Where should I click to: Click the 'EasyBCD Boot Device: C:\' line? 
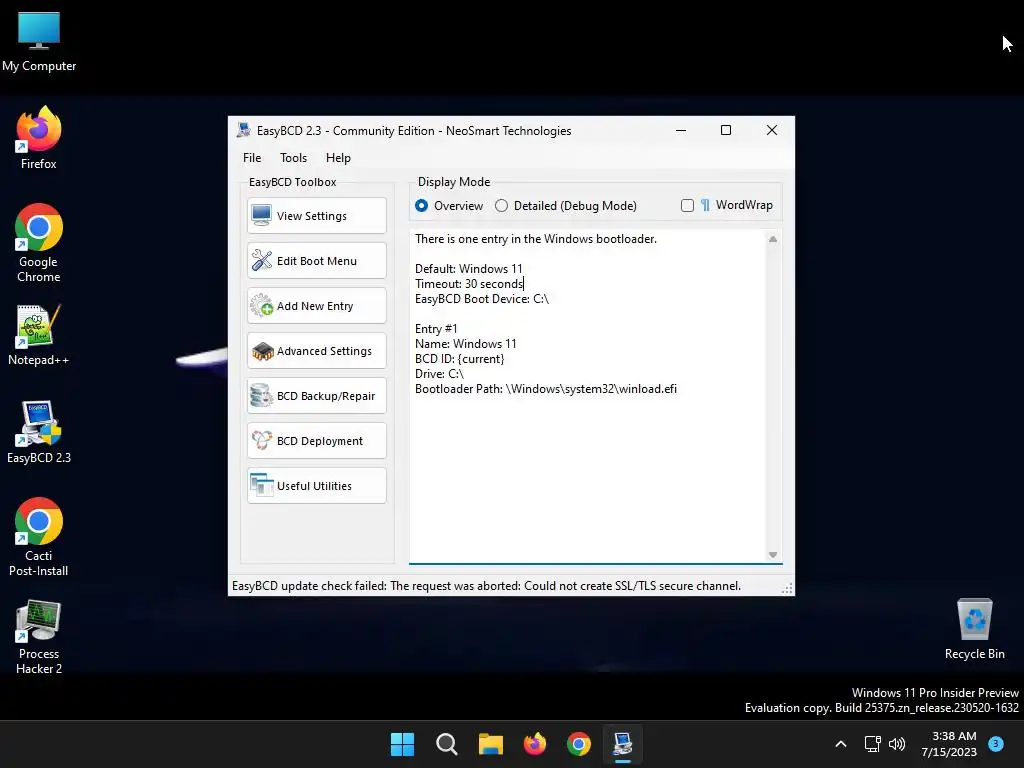482,299
